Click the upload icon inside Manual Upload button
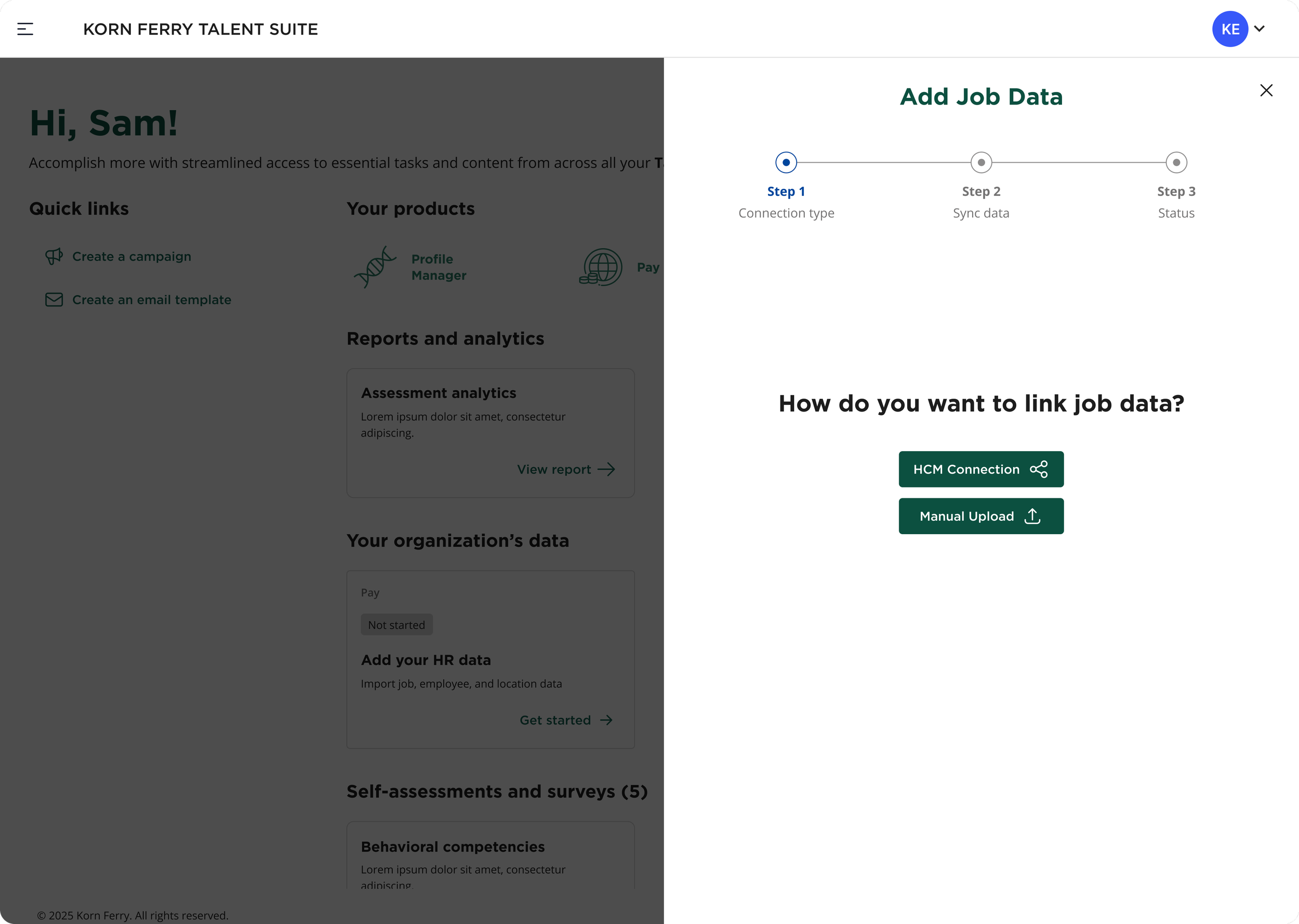This screenshot has height=924, width=1299. click(1032, 516)
